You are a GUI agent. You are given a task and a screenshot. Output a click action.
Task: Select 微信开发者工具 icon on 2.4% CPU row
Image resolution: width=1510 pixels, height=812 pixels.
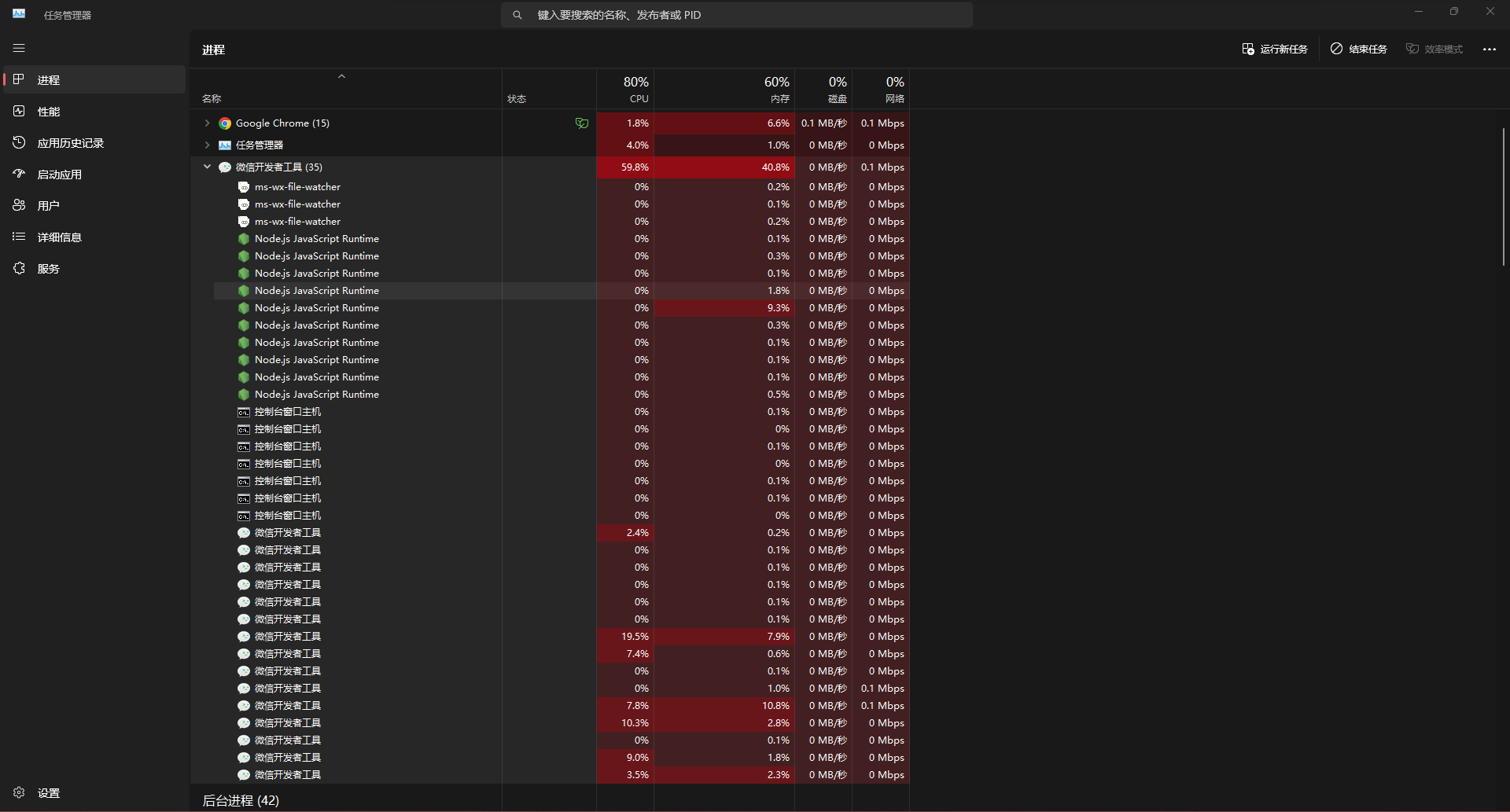point(244,533)
